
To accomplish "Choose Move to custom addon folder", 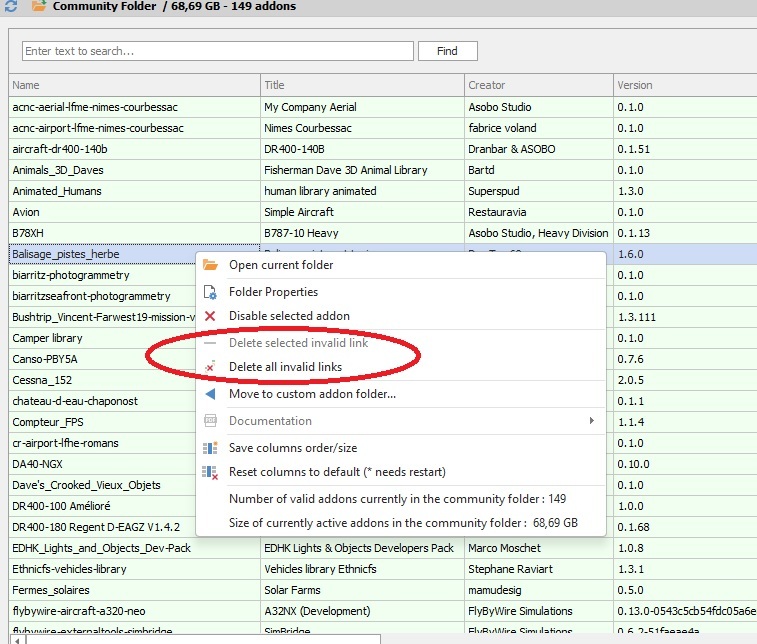I will (312, 394).
